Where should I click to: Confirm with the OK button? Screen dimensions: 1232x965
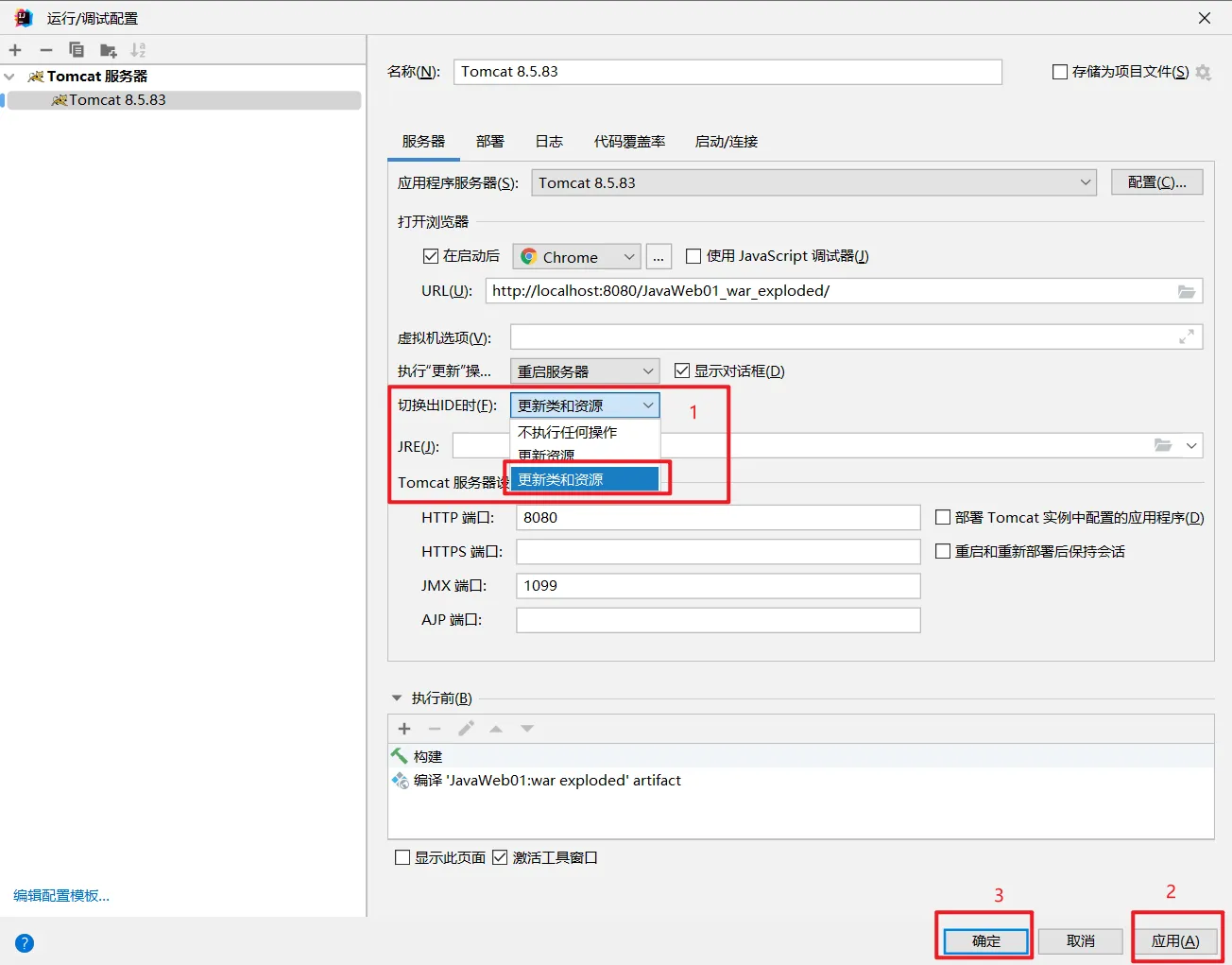click(985, 941)
